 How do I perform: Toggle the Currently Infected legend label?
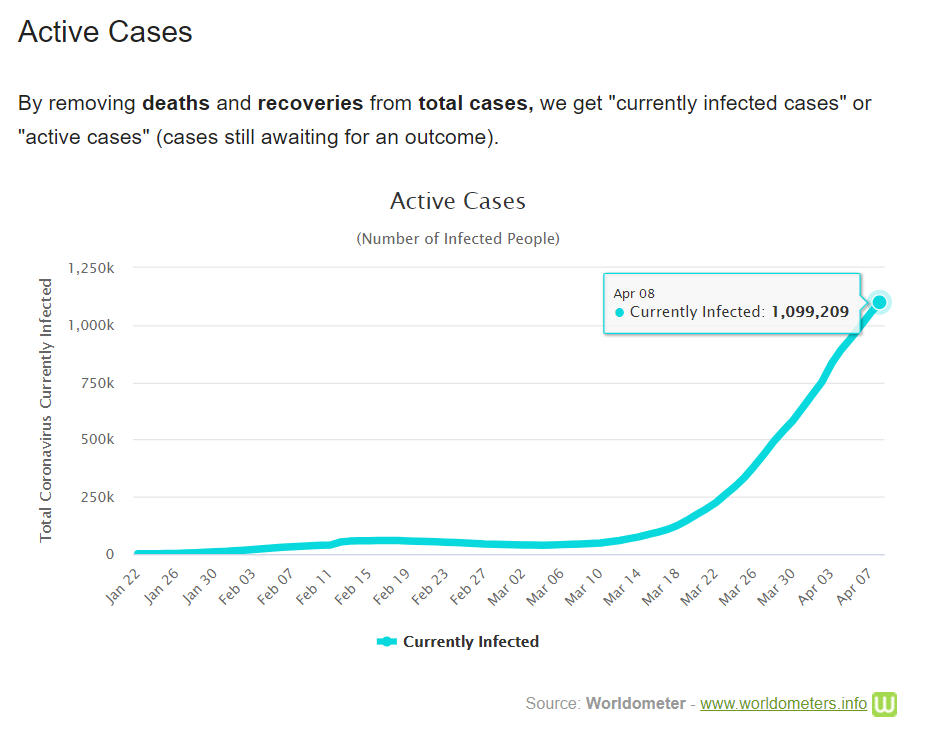pos(470,642)
